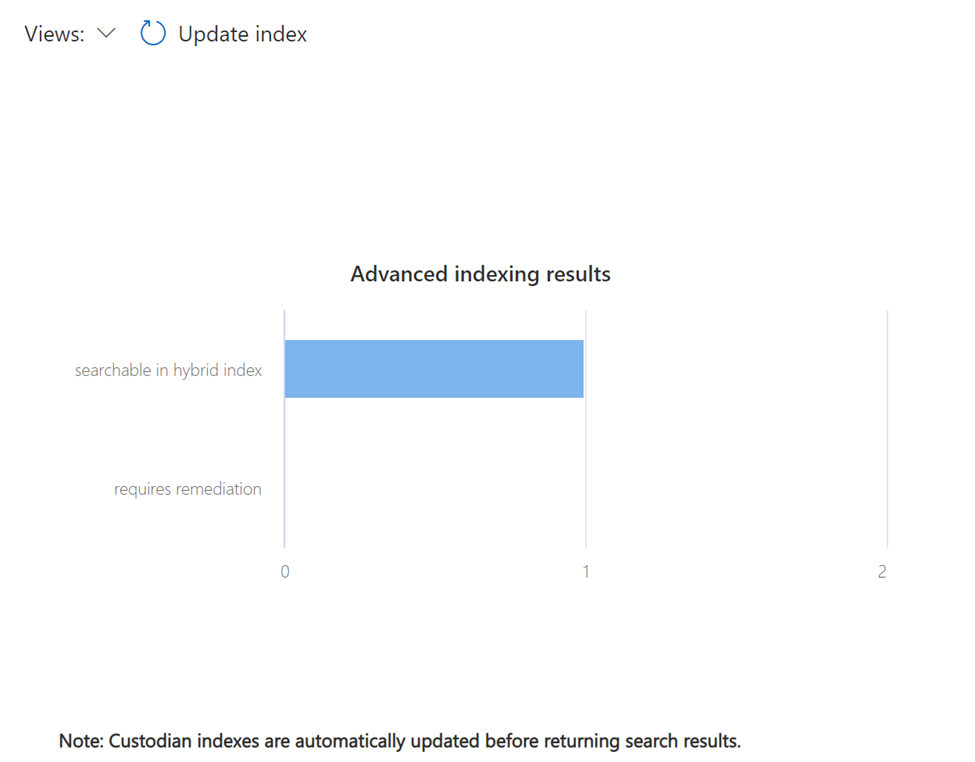The image size is (975, 762).
Task: Click the empty requires remediation bar row
Action: coord(586,488)
